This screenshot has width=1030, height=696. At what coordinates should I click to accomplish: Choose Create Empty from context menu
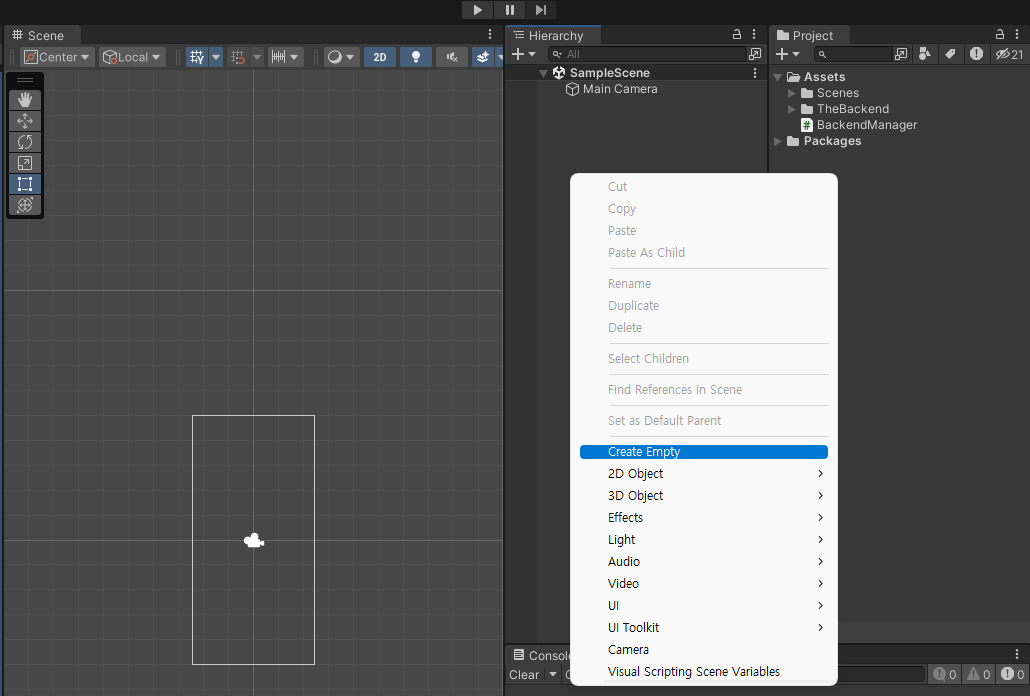tap(704, 452)
